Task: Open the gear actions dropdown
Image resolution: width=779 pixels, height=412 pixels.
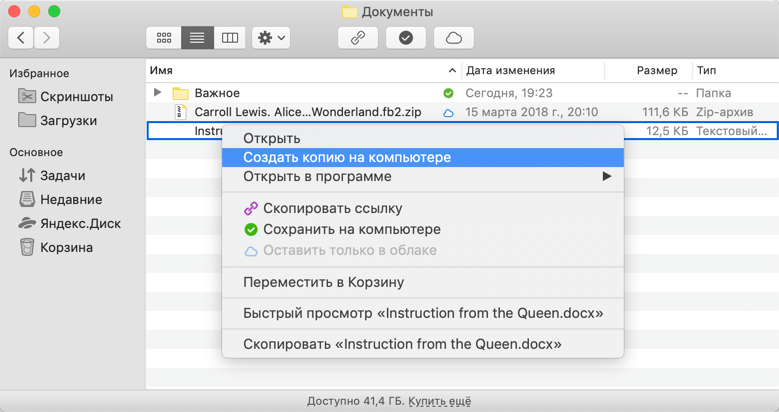Action: pyautogui.click(x=271, y=38)
